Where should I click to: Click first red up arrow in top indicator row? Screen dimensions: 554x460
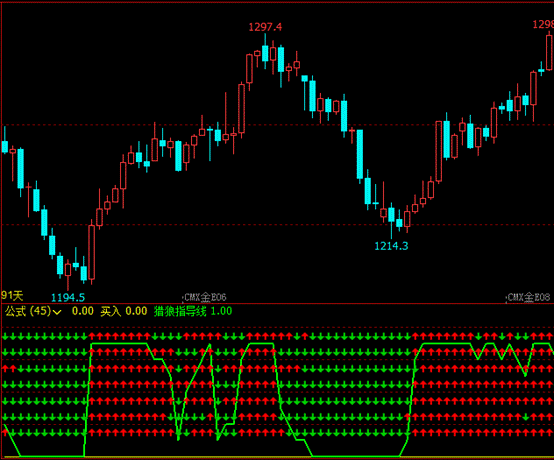92,336
